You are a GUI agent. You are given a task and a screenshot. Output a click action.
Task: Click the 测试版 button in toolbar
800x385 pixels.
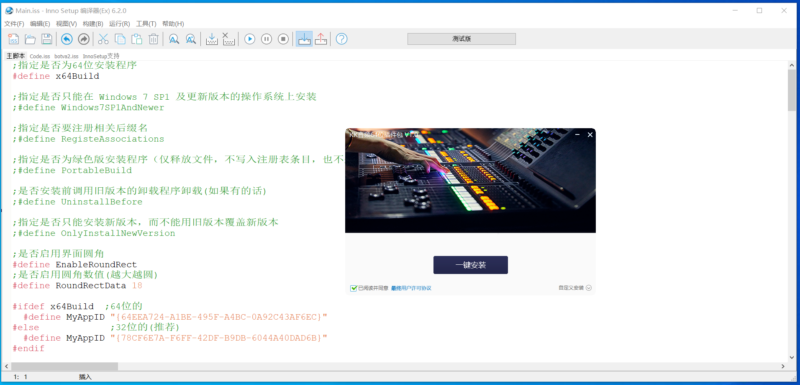461,39
